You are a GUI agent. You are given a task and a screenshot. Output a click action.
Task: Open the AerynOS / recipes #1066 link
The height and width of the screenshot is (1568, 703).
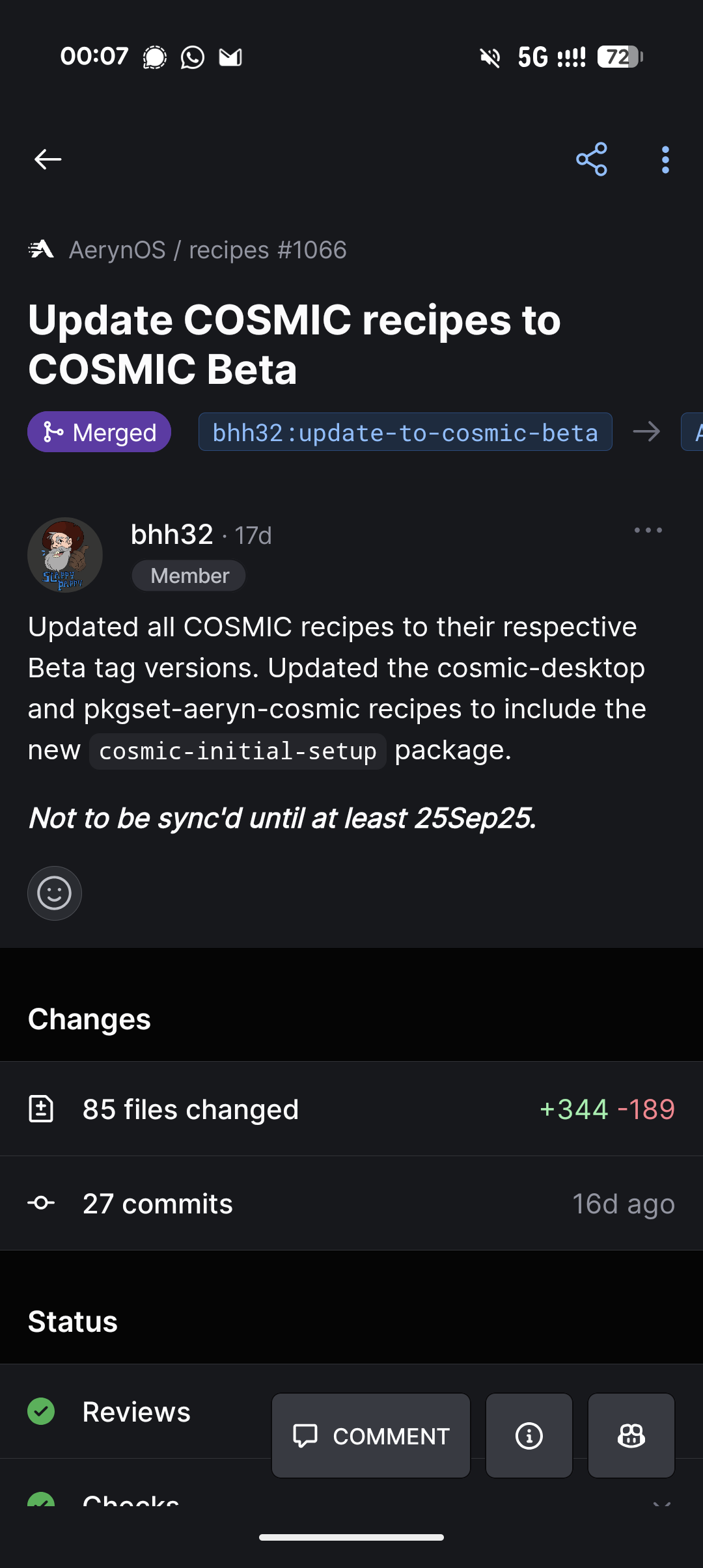click(208, 250)
